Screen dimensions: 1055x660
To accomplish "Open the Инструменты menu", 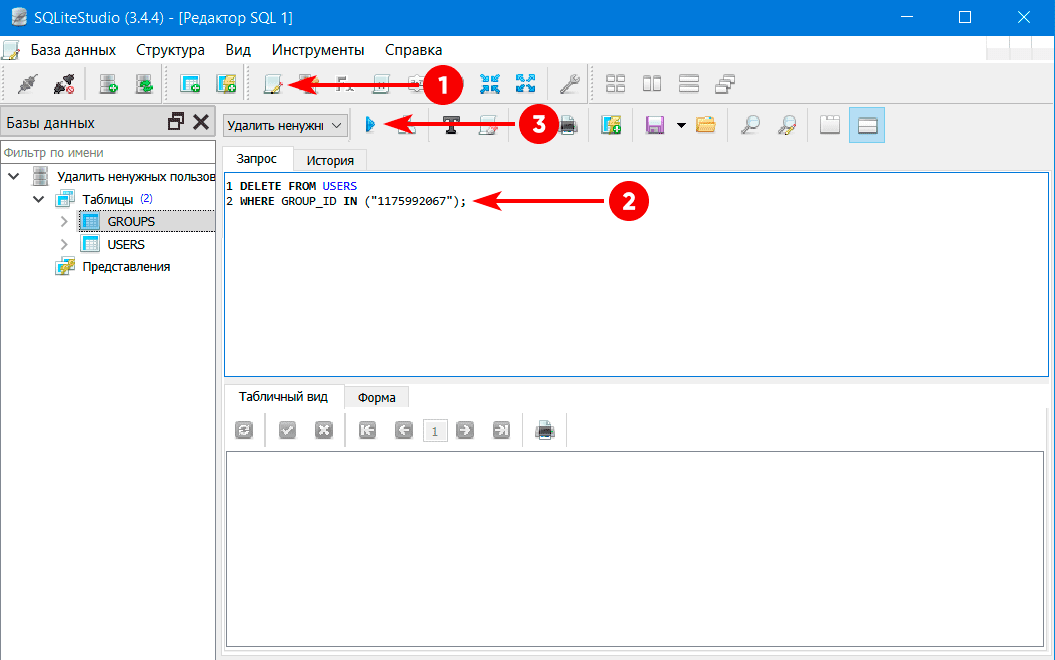I will 317,50.
